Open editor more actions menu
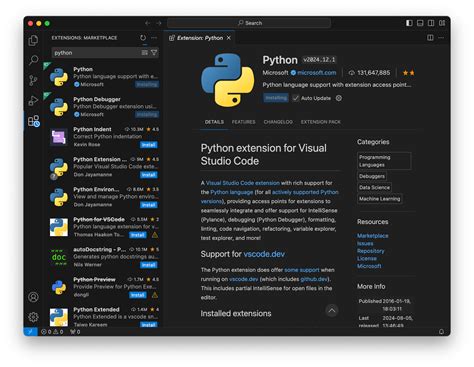The image size is (474, 367). coord(441,38)
